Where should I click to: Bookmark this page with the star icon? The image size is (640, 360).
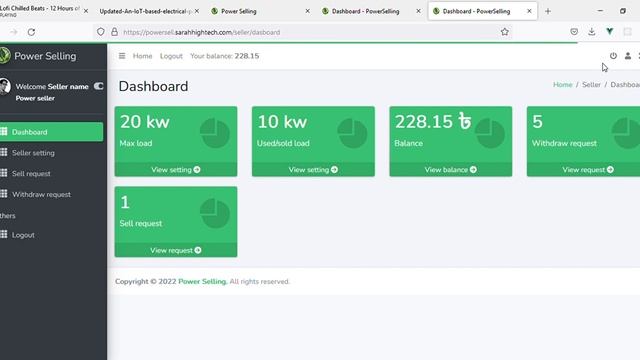click(504, 32)
